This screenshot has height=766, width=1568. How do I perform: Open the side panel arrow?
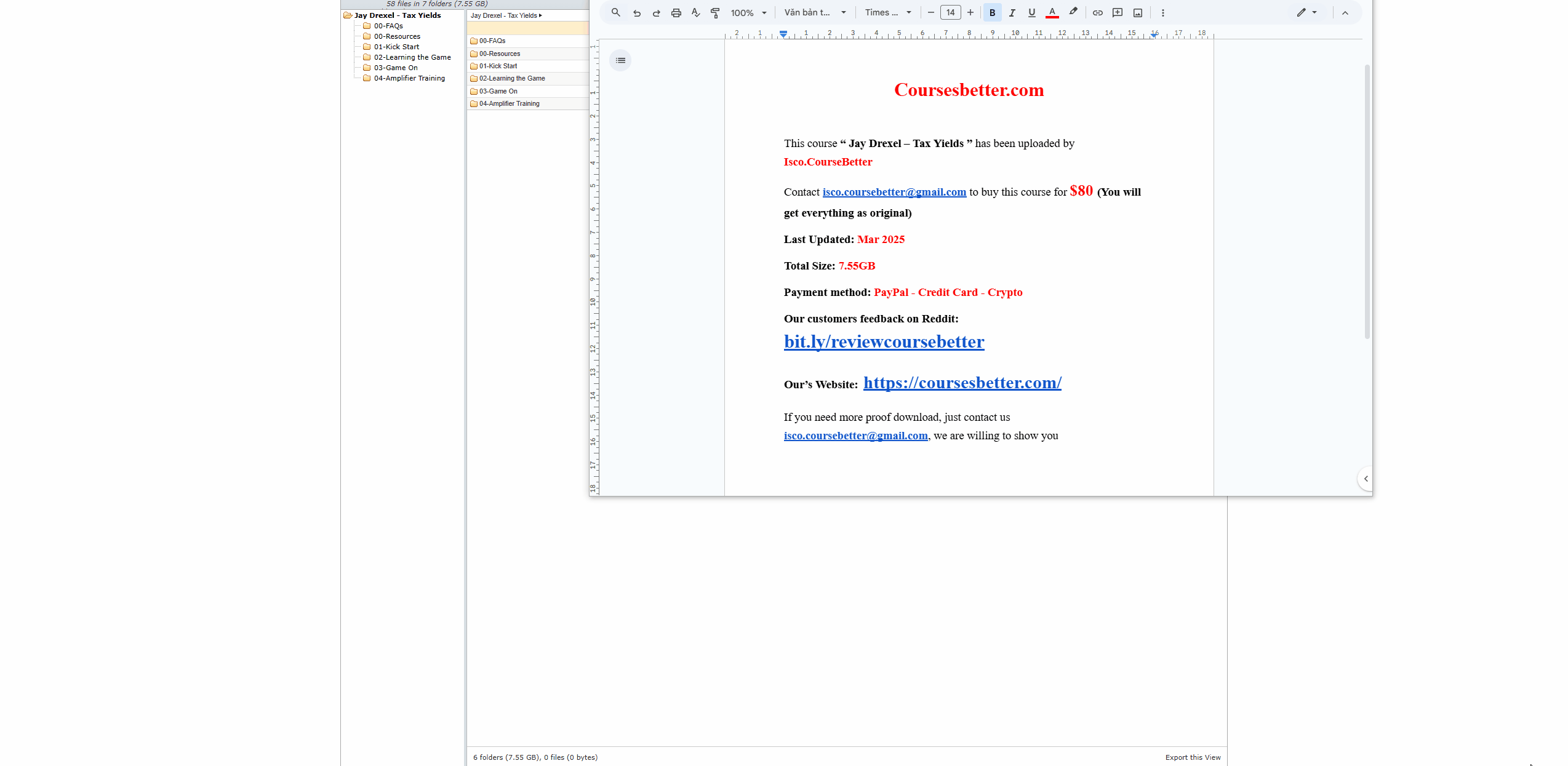[x=1366, y=479]
